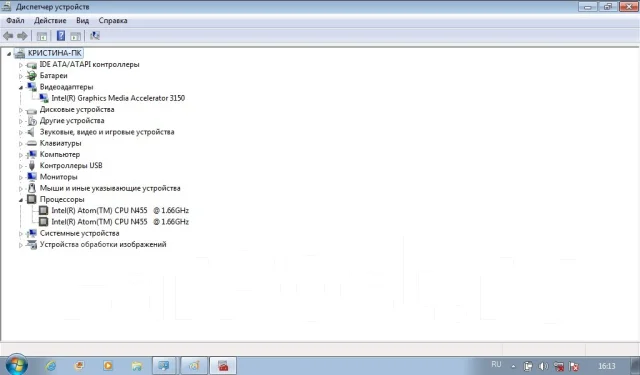Click the Звуковые устройства speaker icon
This screenshot has width=640, height=375.
31,132
